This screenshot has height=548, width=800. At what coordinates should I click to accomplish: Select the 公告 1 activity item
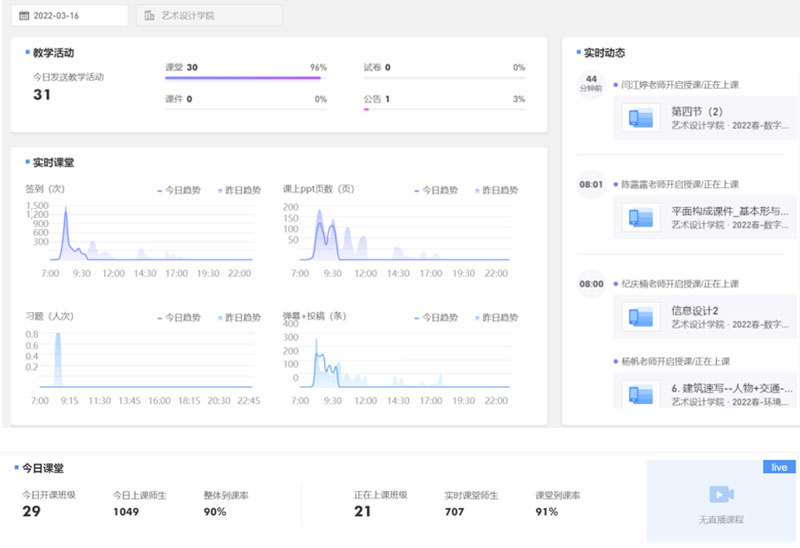377,100
